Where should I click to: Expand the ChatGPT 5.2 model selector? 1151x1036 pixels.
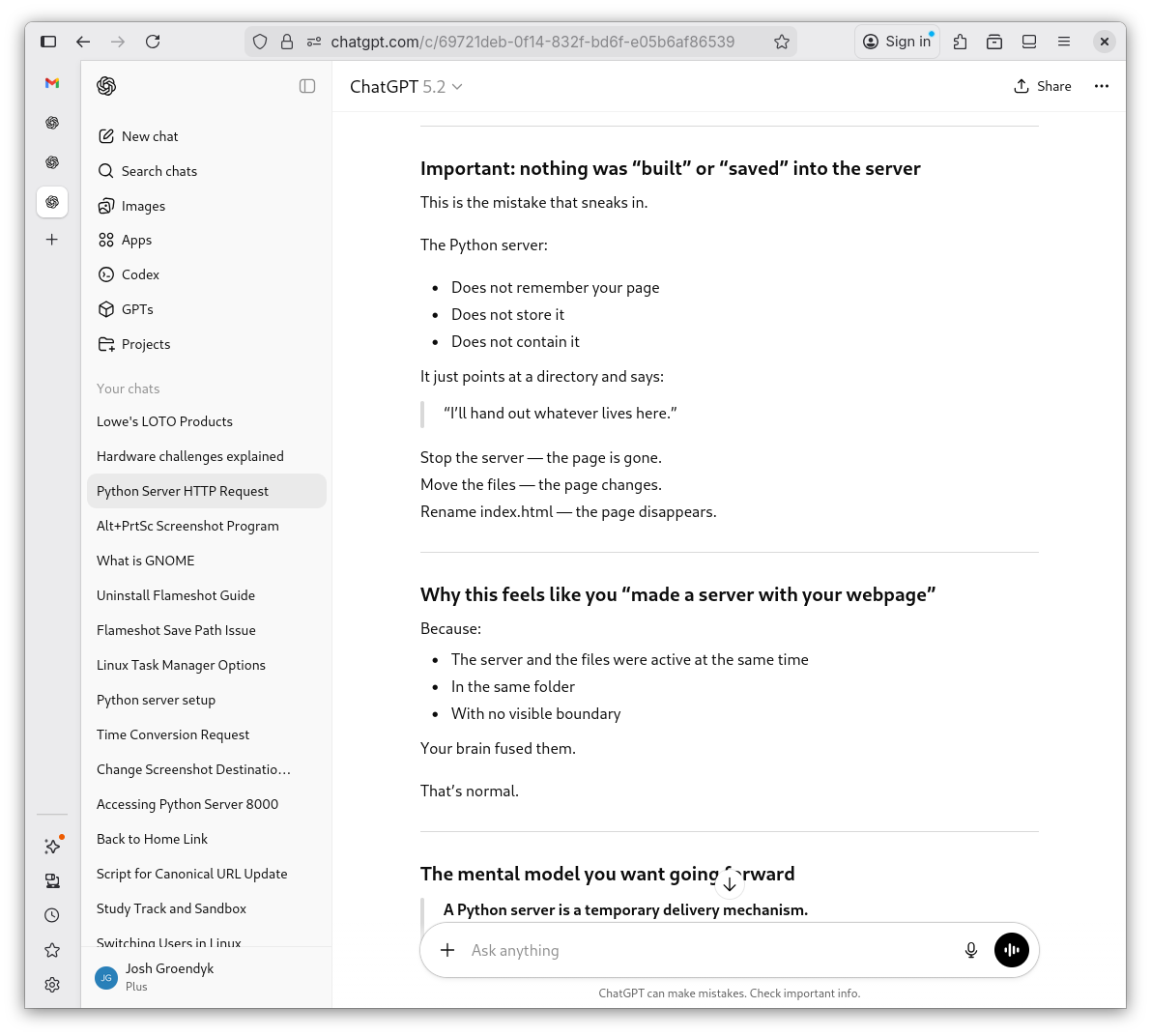tap(406, 87)
